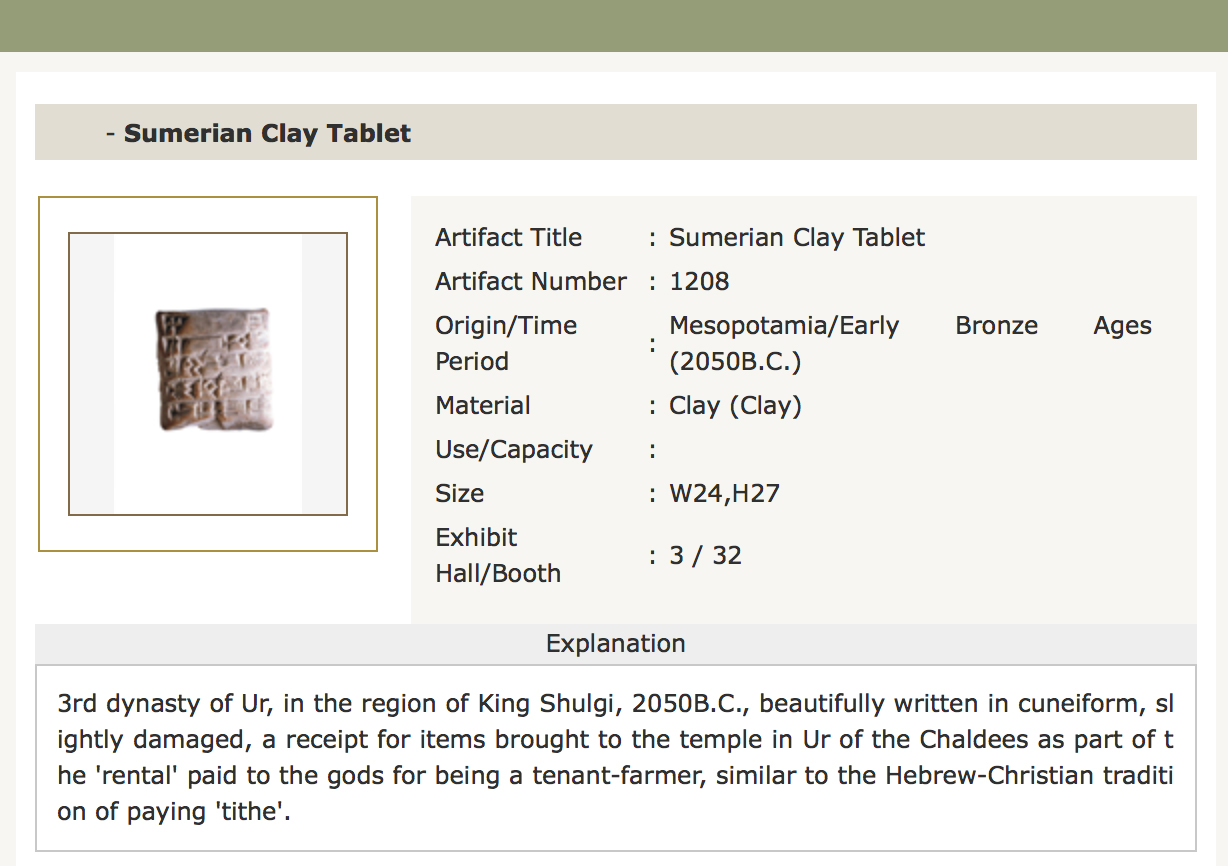Click the Mesopotamia/Early Bronze Ages value
This screenshot has height=866, width=1228.
[910, 343]
